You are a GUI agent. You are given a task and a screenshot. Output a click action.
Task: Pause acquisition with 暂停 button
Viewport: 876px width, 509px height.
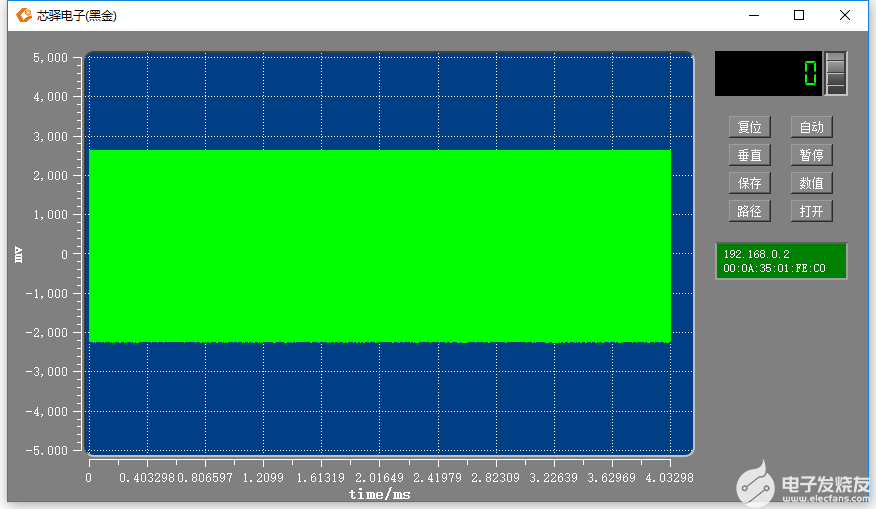(811, 155)
